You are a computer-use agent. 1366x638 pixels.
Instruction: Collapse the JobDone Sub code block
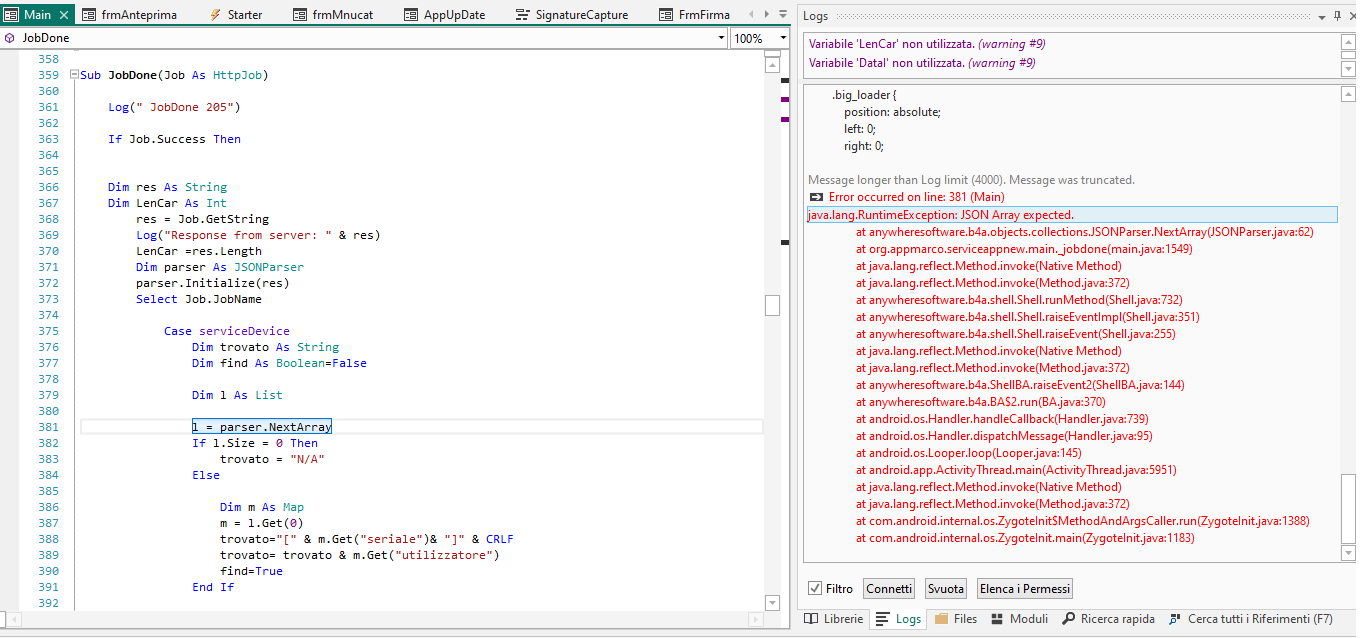click(73, 75)
